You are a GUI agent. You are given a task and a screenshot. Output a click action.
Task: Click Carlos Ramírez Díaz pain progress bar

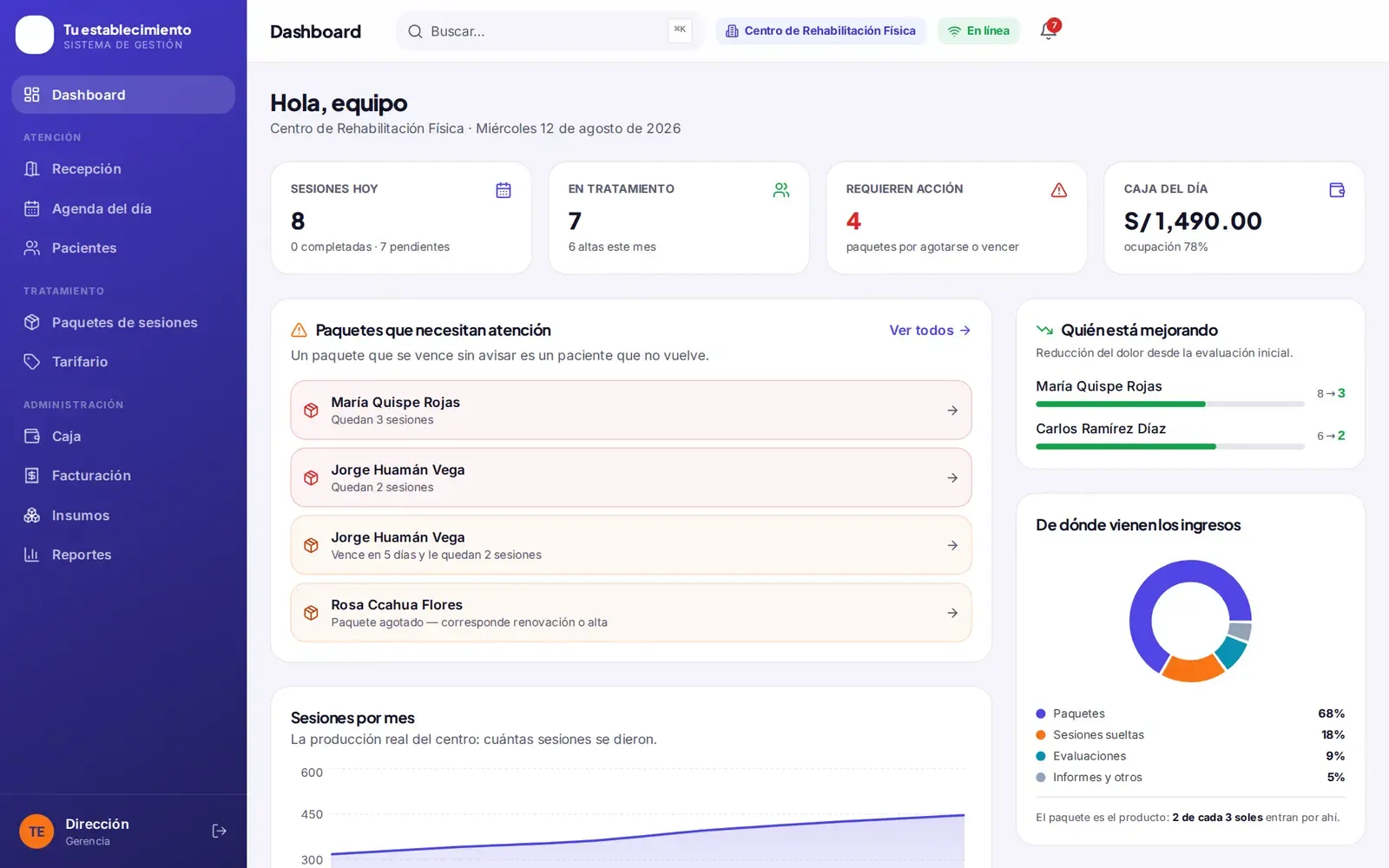click(1170, 447)
